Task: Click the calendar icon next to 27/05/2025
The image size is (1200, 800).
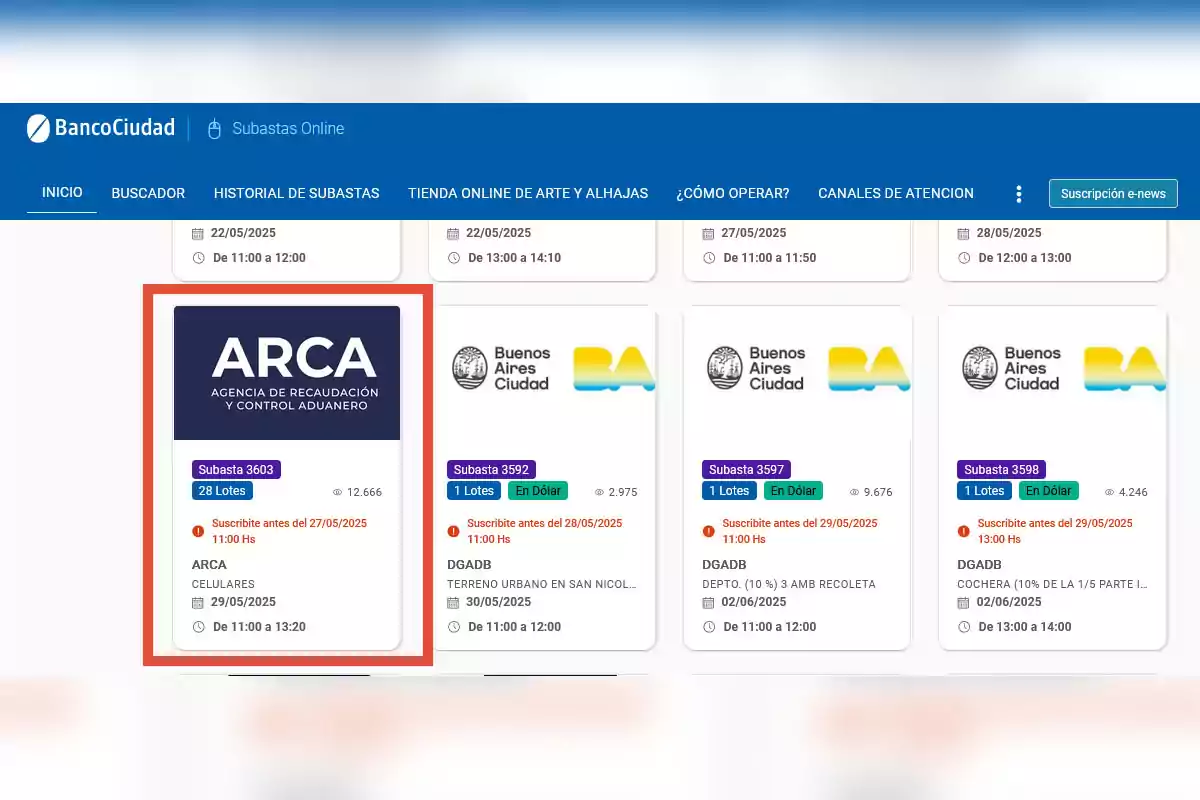Action: 709,234
